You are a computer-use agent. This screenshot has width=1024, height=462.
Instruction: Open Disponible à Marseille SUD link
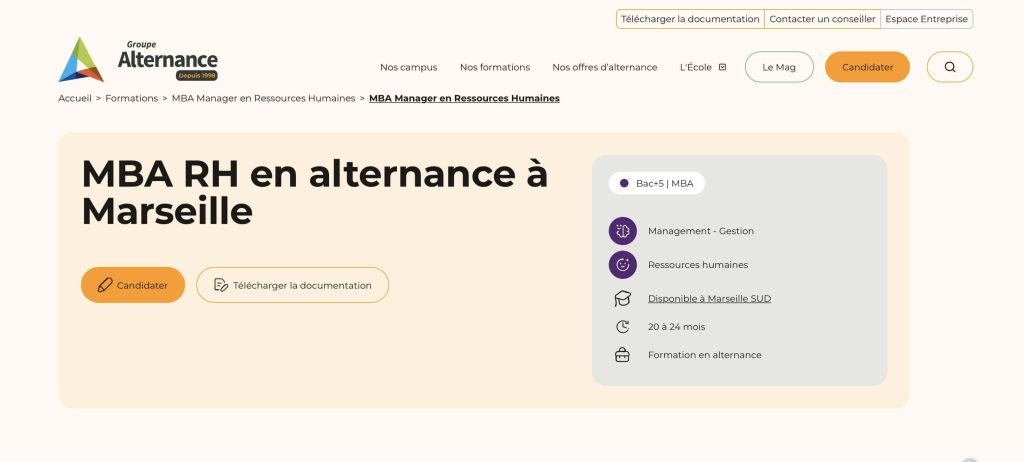[x=709, y=299]
